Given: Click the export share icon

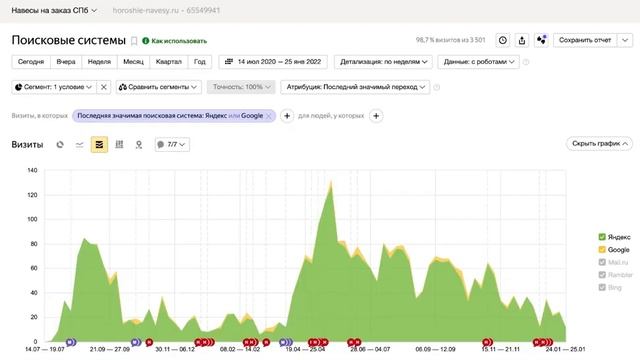Looking at the screenshot, I should 522,40.
